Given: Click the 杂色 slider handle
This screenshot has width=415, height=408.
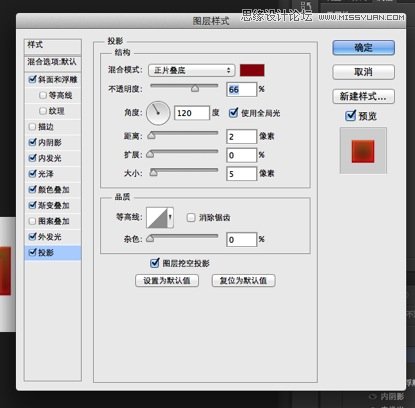Looking at the screenshot, I should (150, 238).
